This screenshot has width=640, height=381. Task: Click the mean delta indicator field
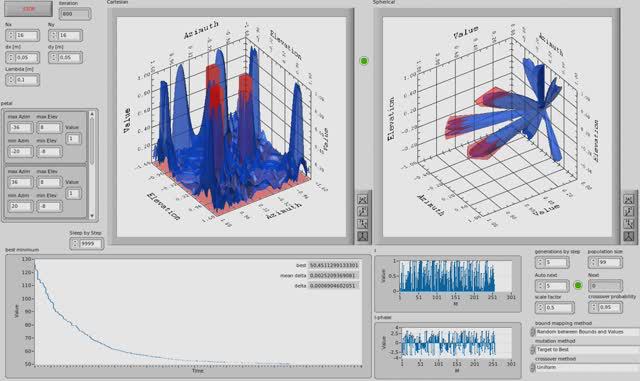[333, 276]
